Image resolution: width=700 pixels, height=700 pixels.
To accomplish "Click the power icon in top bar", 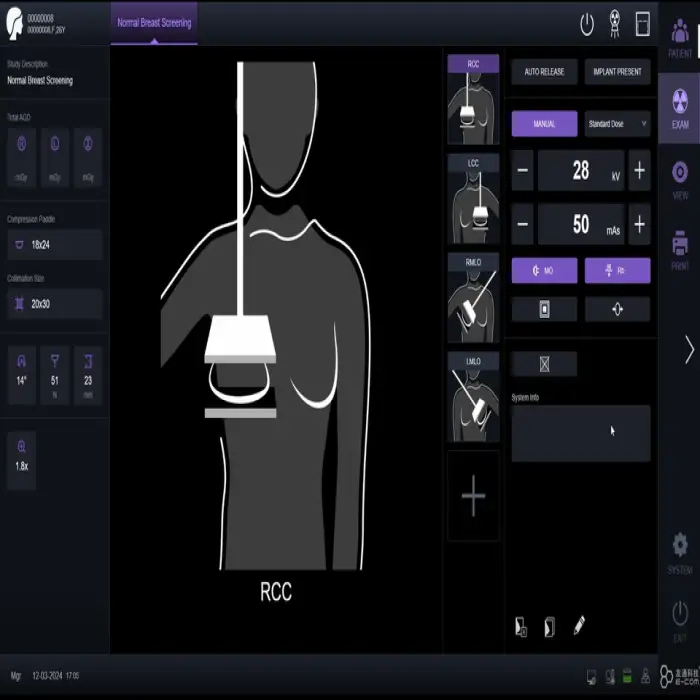I will 587,23.
